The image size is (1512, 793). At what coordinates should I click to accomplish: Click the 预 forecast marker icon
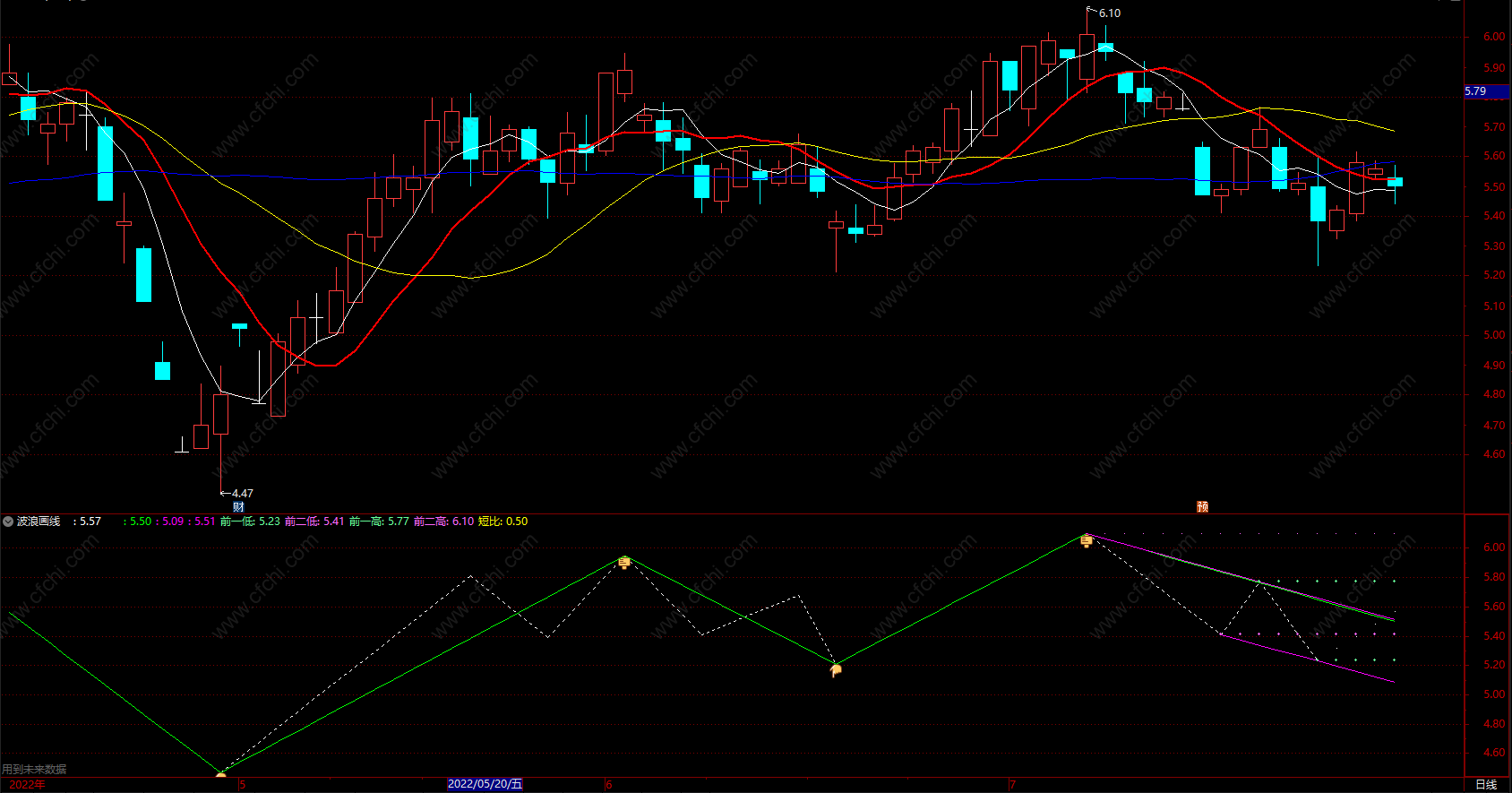[x=1202, y=507]
